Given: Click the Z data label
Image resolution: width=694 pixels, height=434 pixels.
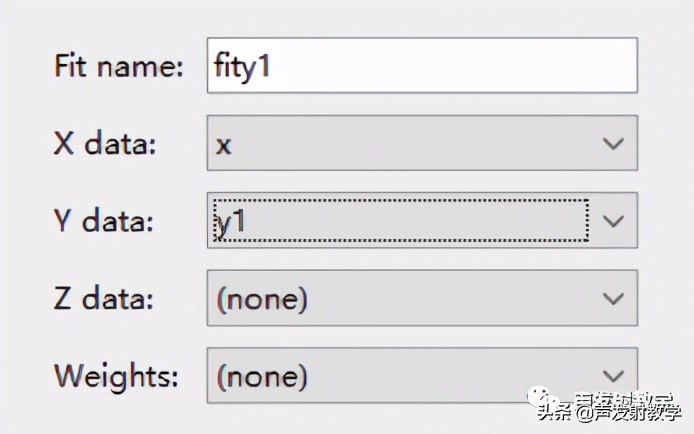Looking at the screenshot, I should pyautogui.click(x=104, y=298).
